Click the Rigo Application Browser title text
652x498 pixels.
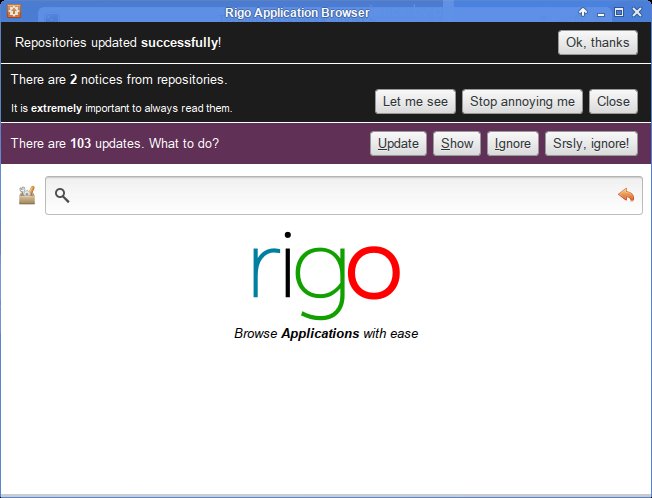297,12
